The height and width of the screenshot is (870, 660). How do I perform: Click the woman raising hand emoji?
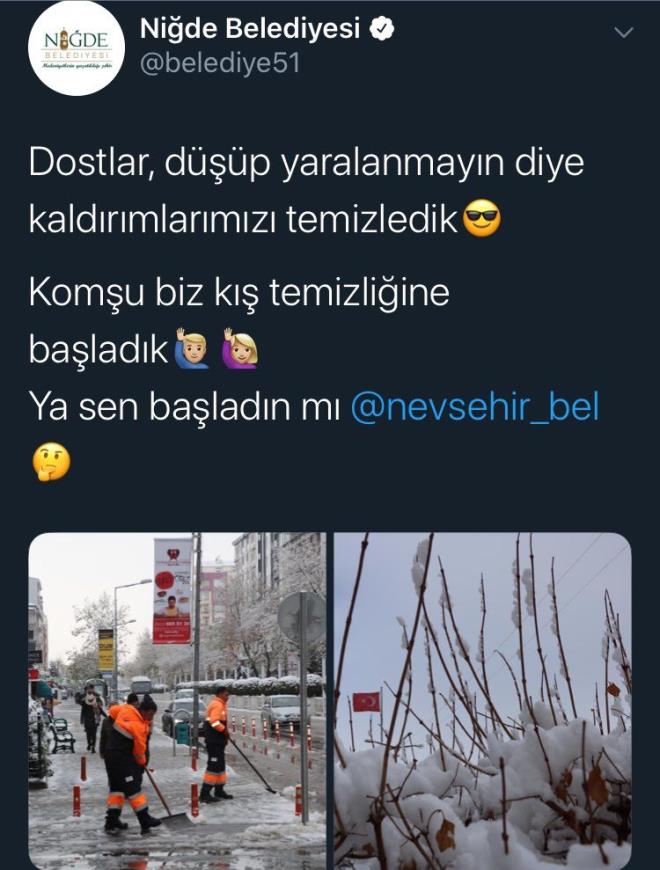[240, 349]
